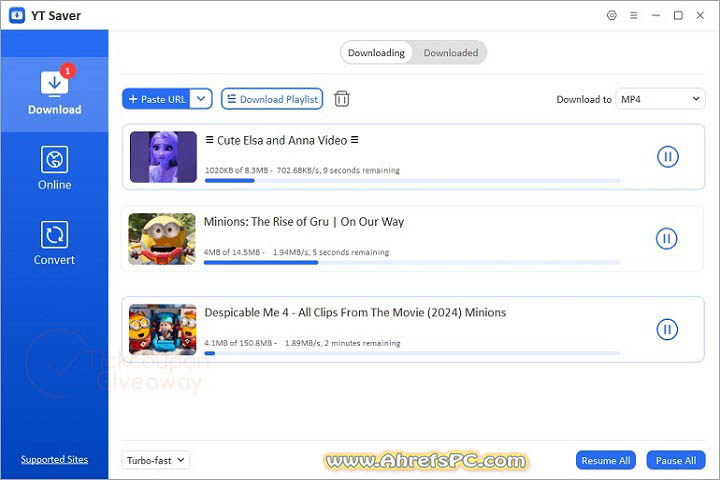Click the Pause All button
The image size is (720, 480).
676,460
